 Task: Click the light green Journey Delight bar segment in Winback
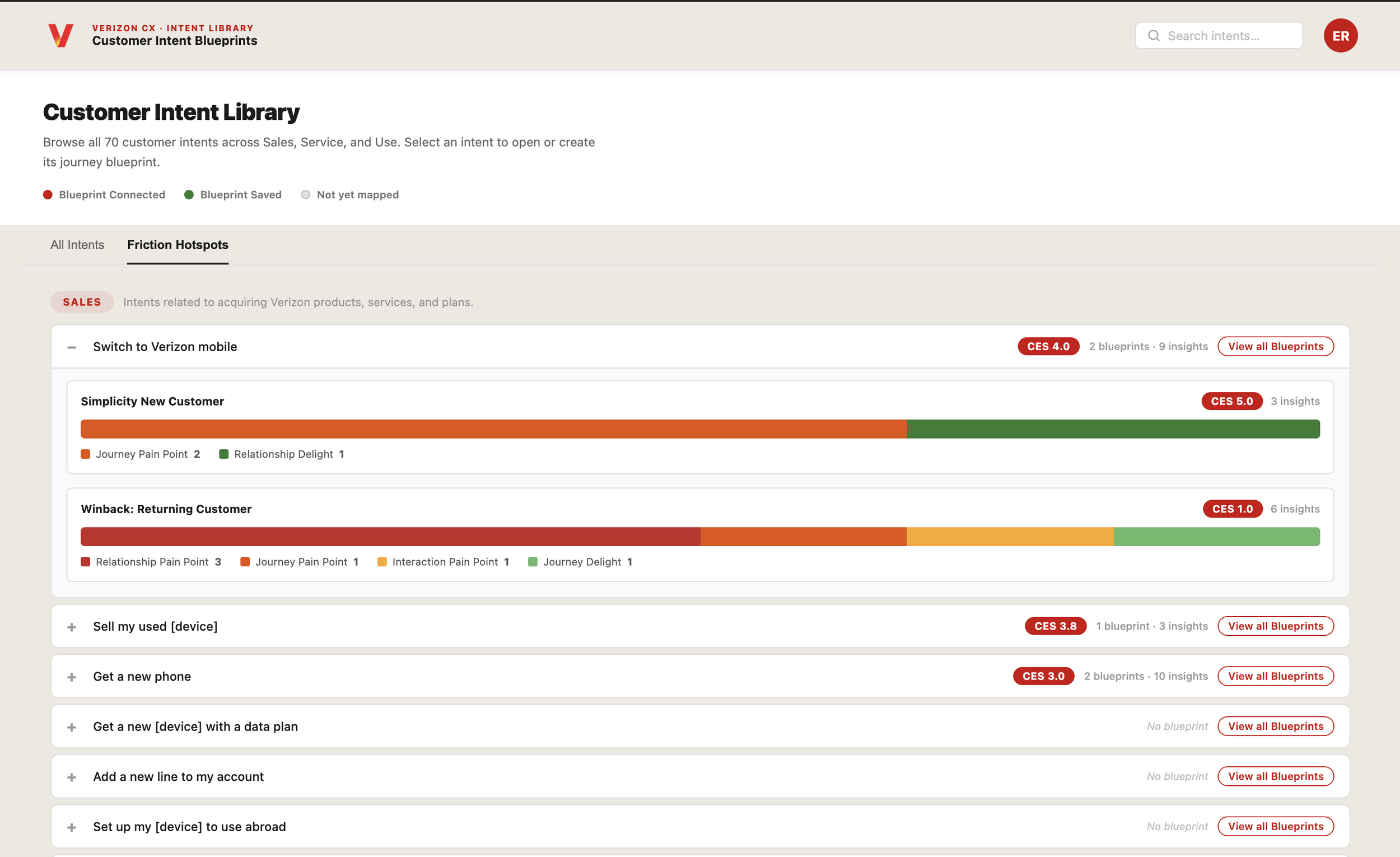(1216, 537)
